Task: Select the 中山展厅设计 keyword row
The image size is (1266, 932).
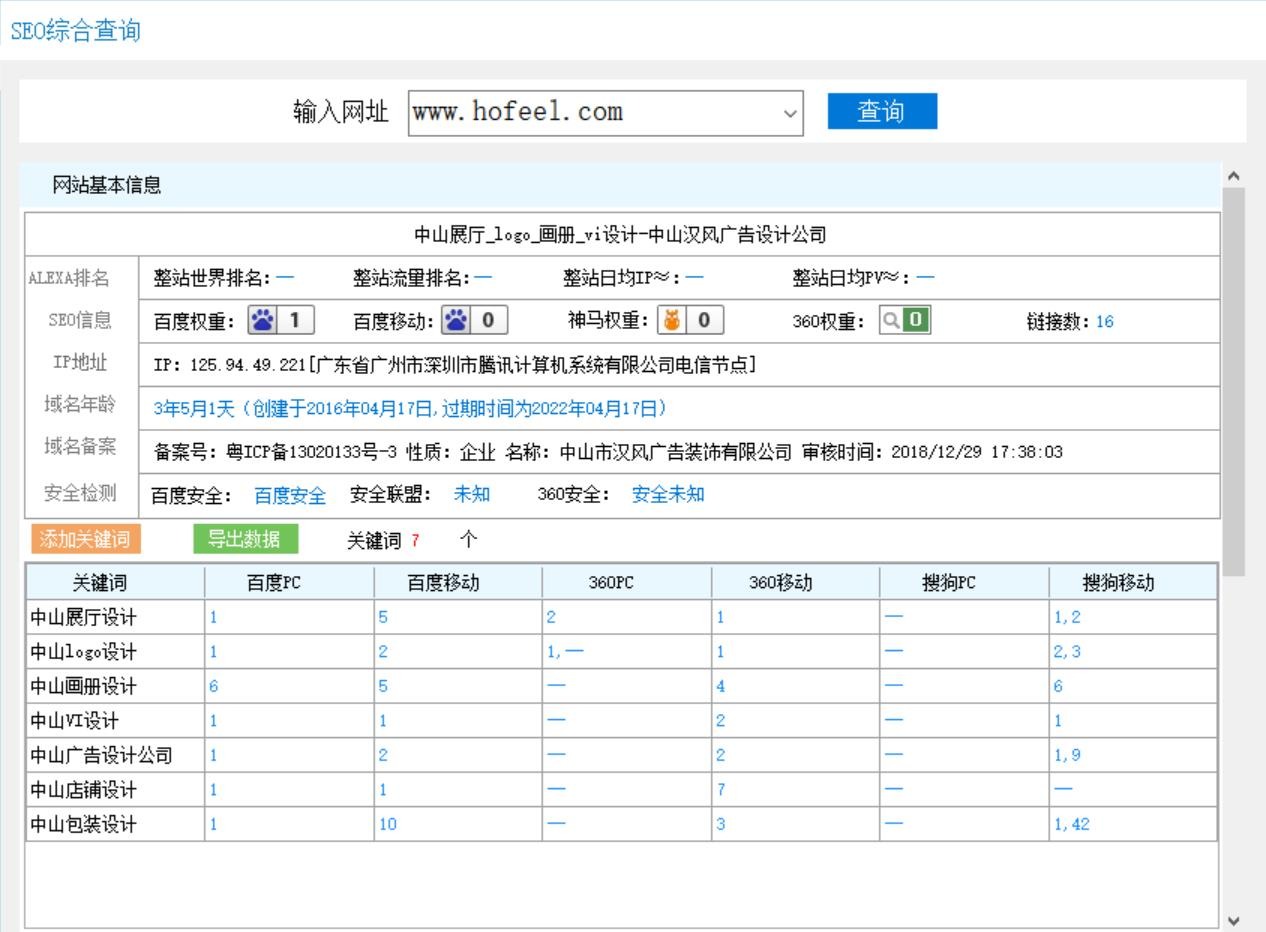Action: click(83, 617)
